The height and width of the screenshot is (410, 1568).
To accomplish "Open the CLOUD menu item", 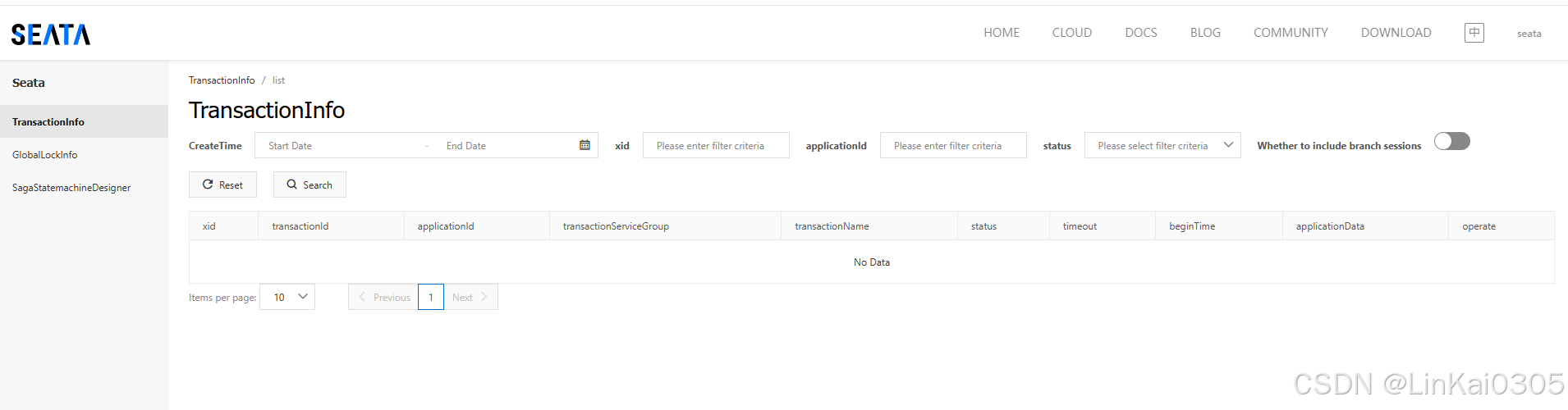I will pyautogui.click(x=1072, y=33).
